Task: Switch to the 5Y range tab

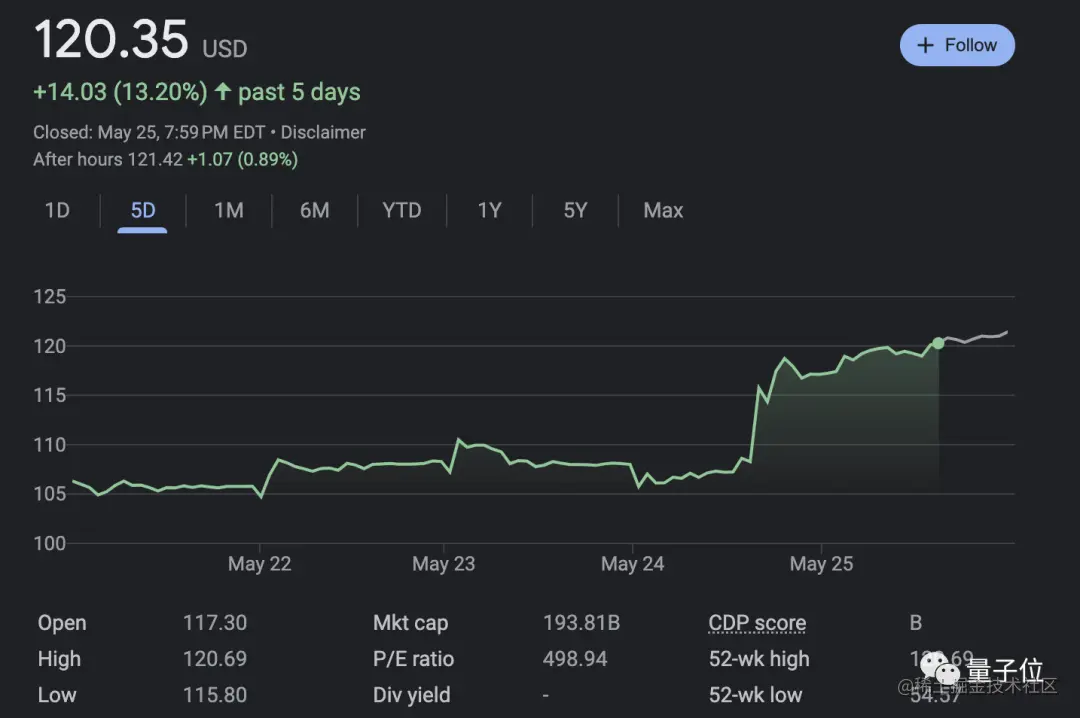Action: 575,210
